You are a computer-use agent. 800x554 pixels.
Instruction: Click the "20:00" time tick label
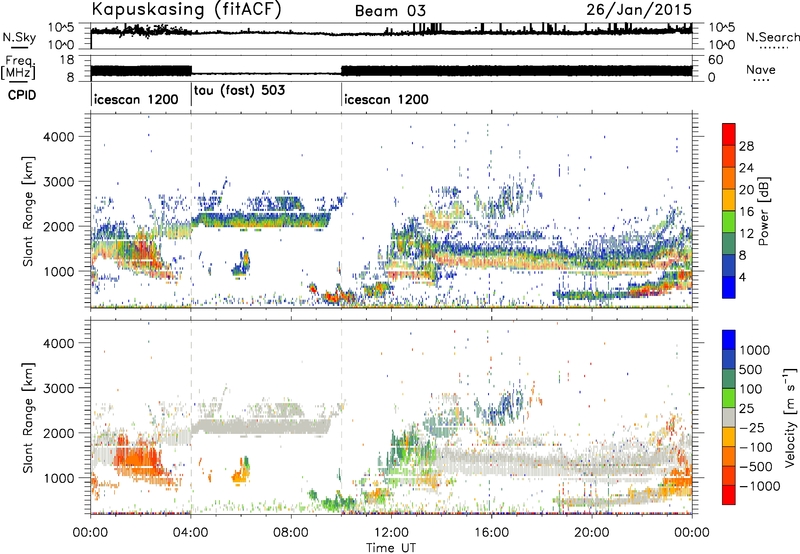click(x=591, y=533)
